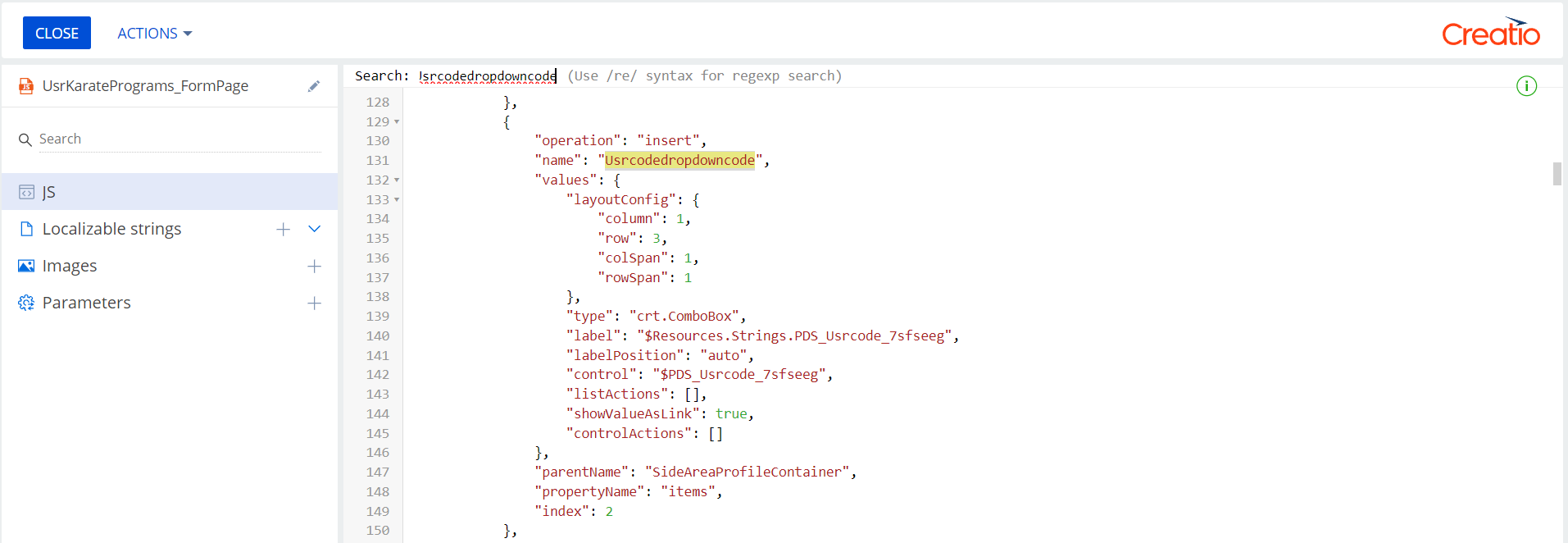Select the JS section in sidebar
The height and width of the screenshot is (543, 1568).
coord(170,192)
